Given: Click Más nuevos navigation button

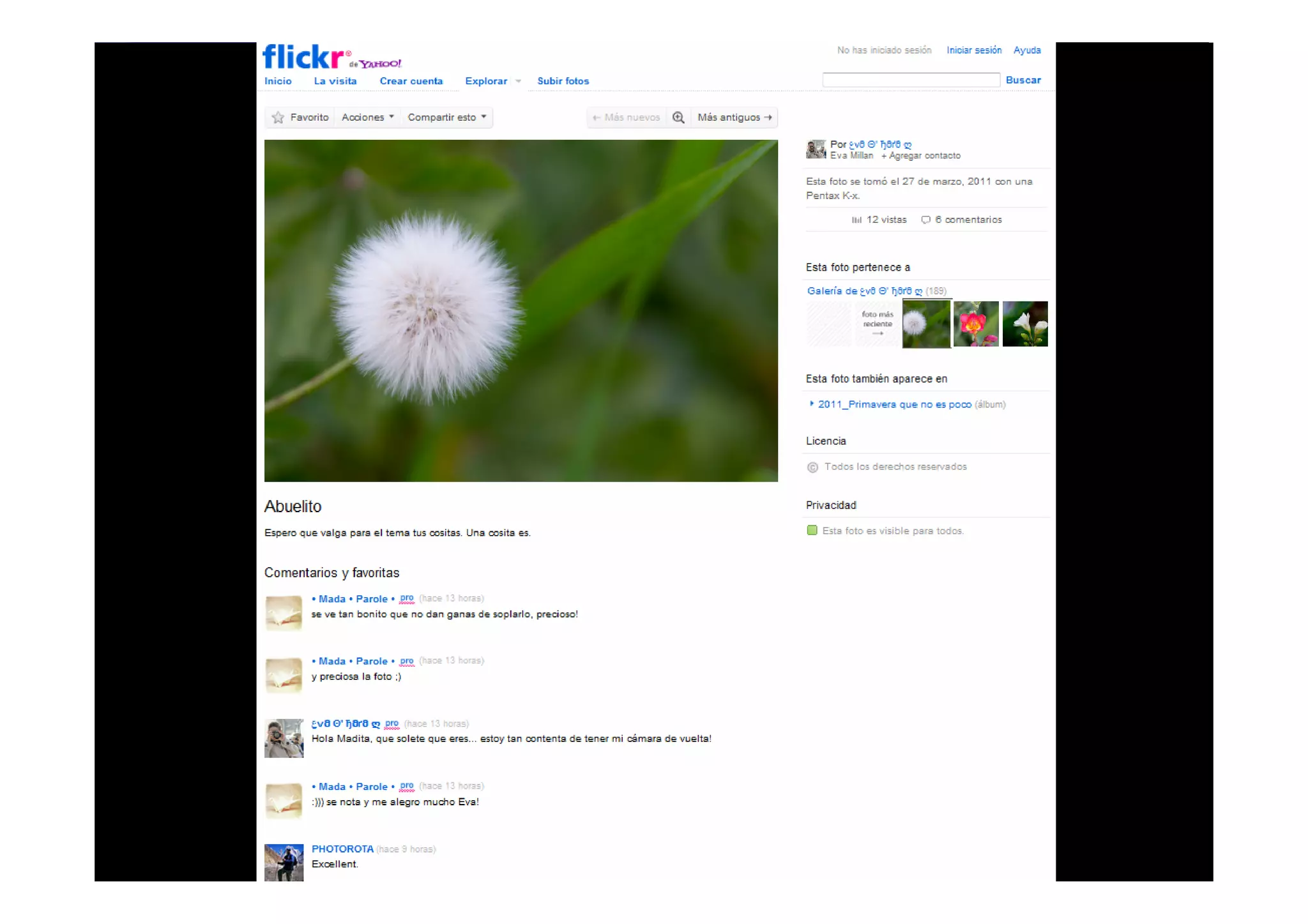Looking at the screenshot, I should click(626, 117).
